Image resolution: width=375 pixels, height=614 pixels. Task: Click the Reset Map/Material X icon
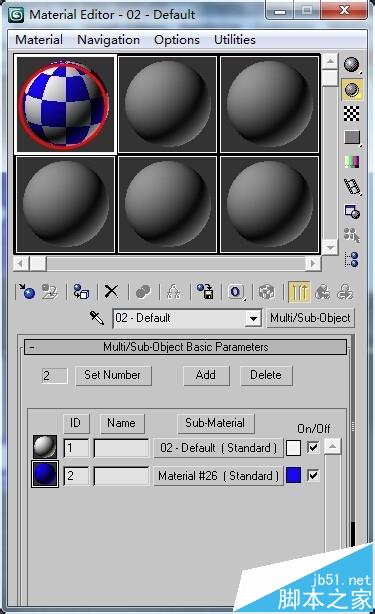pyautogui.click(x=111, y=292)
